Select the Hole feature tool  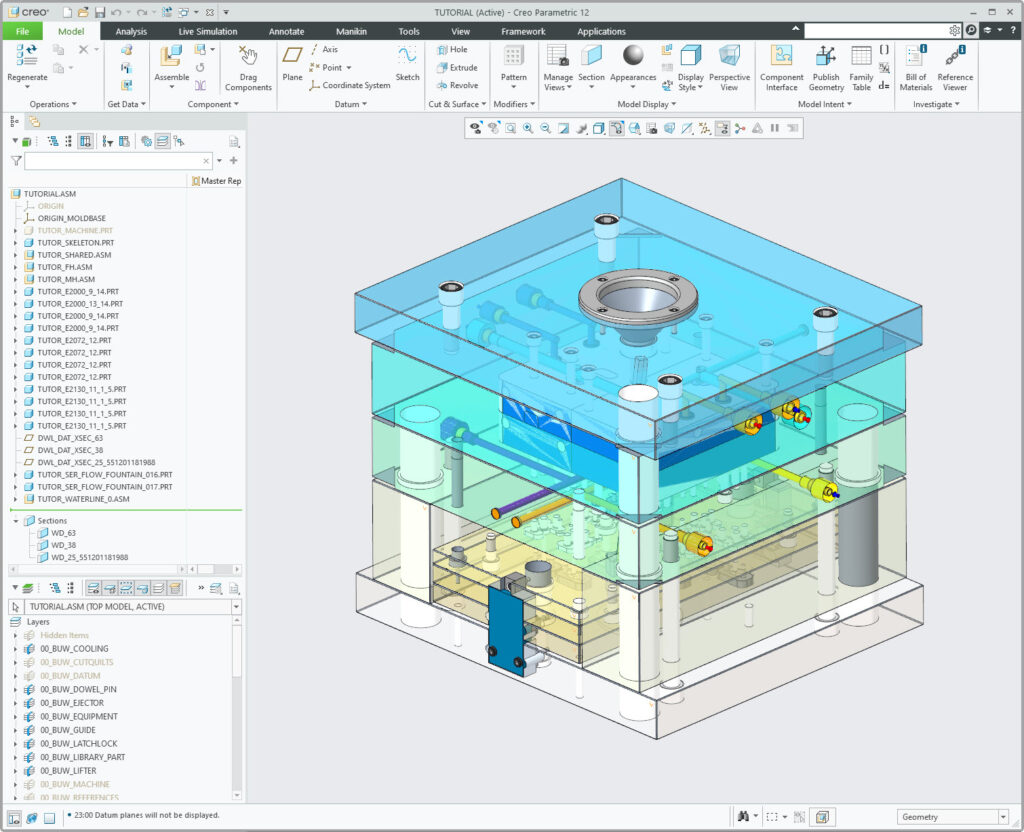click(452, 50)
